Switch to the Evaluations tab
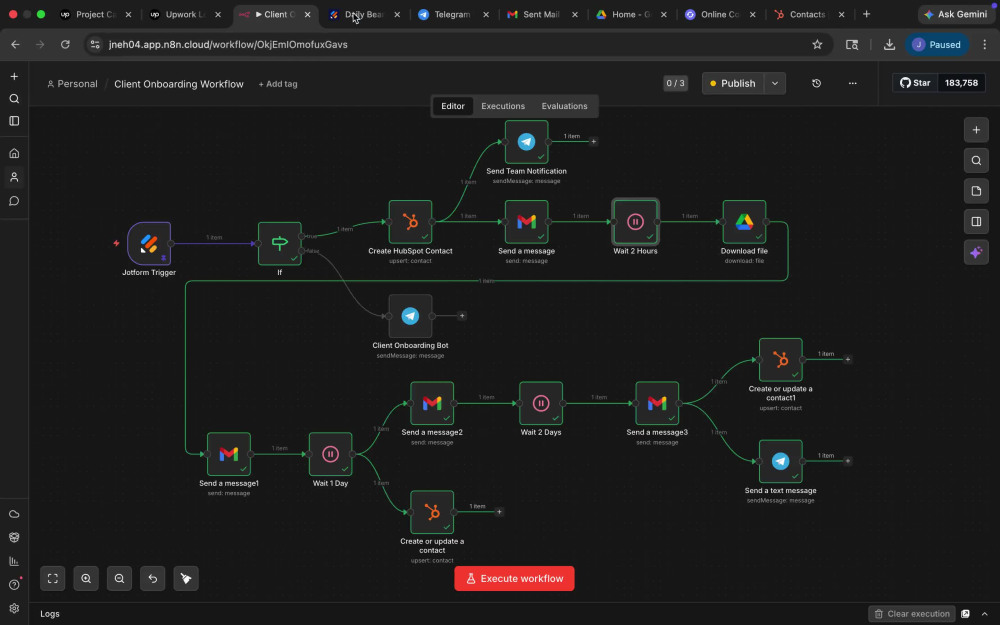Screen dimensions: 1000x625 coord(564,106)
